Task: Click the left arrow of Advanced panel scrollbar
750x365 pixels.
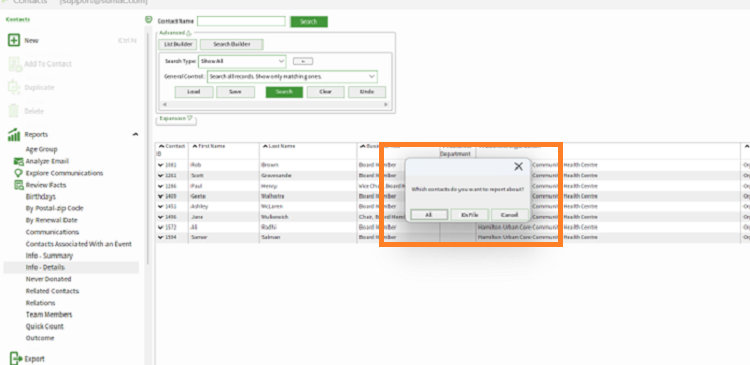Action: (x=165, y=105)
